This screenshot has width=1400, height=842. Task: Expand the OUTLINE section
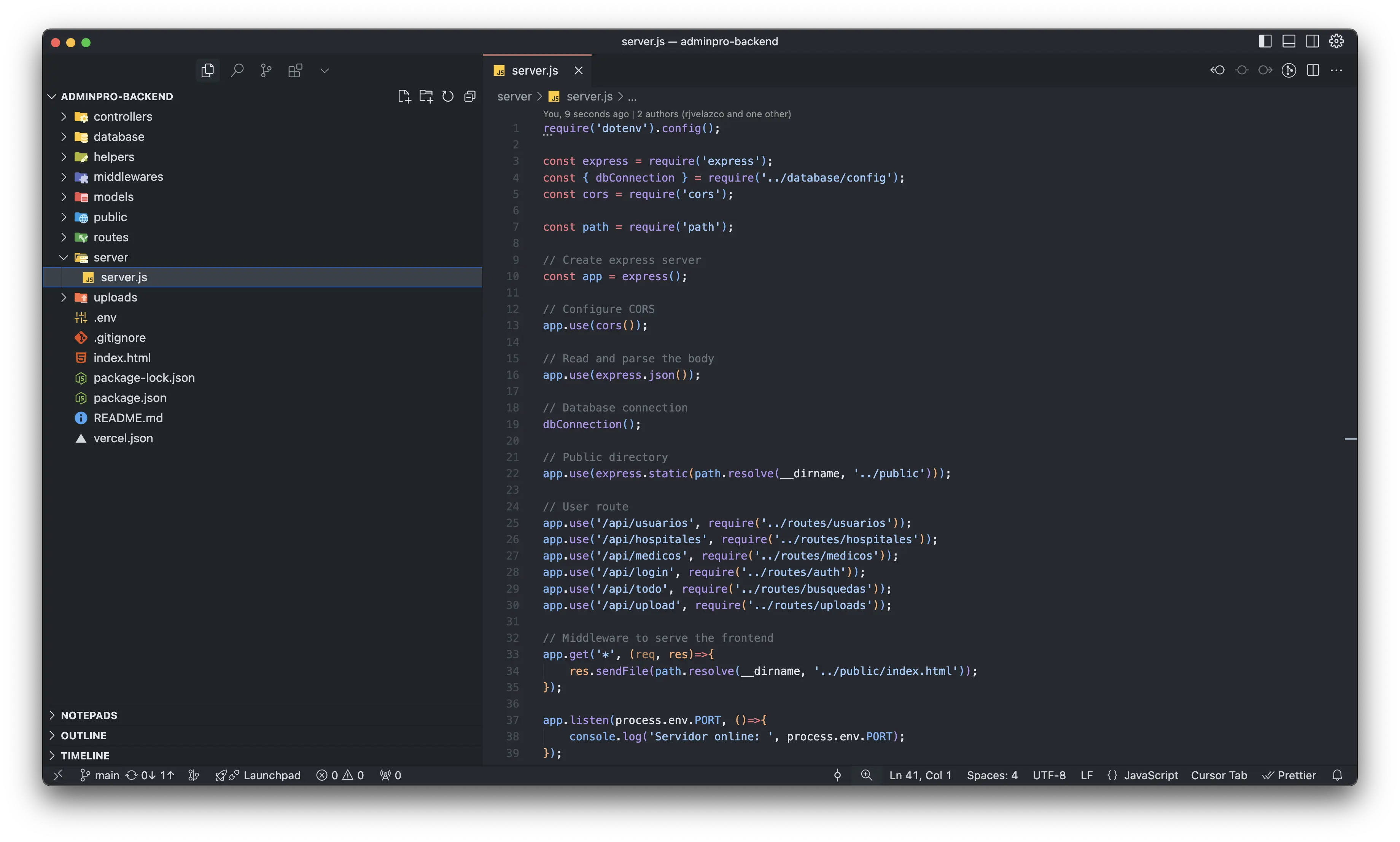[x=262, y=735]
